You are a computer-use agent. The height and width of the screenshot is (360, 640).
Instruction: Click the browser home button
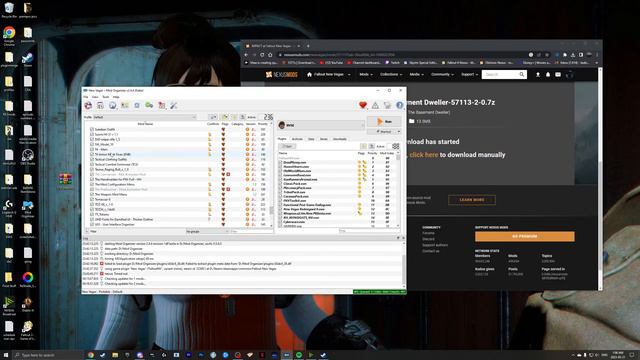pos(270,55)
